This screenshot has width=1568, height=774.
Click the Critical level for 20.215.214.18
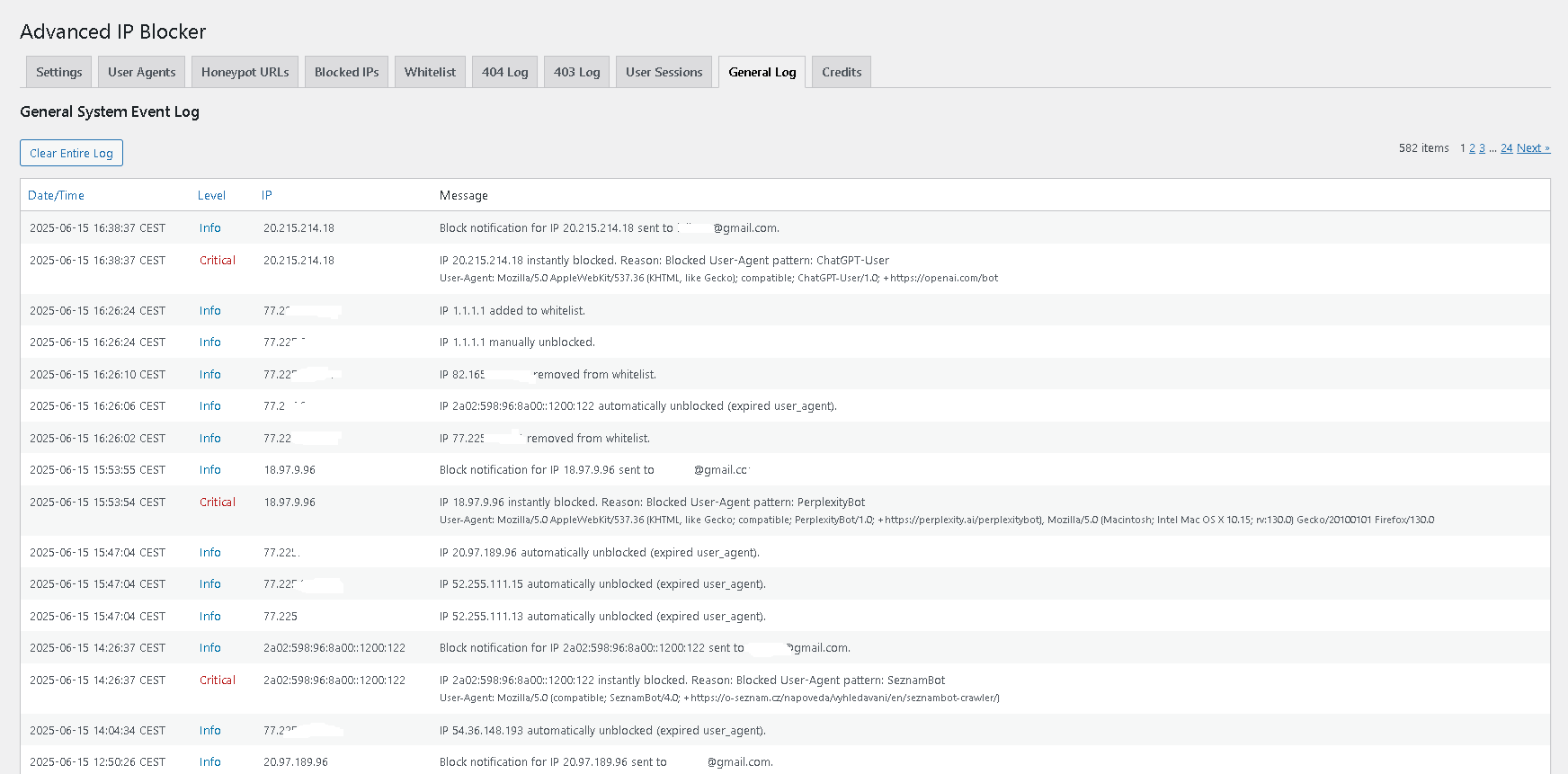click(218, 261)
